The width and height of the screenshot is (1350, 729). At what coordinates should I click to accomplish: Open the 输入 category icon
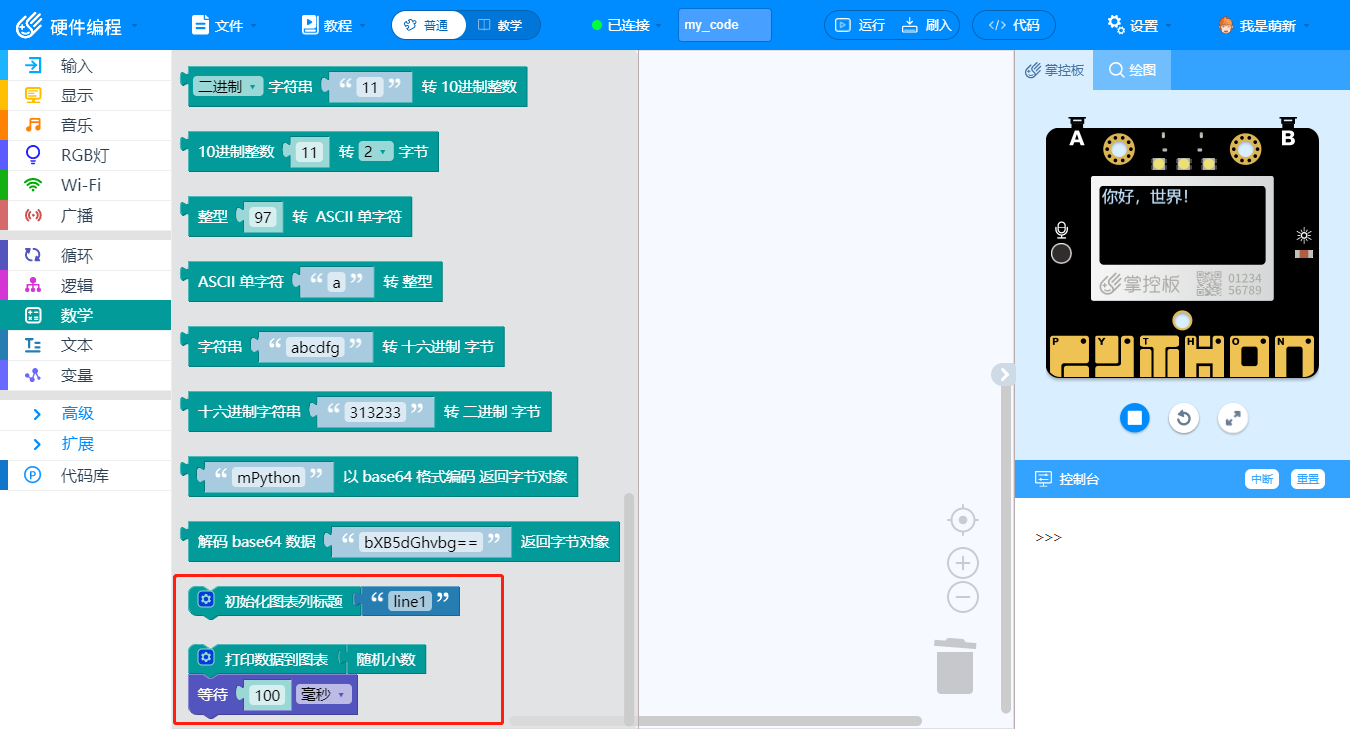click(34, 66)
